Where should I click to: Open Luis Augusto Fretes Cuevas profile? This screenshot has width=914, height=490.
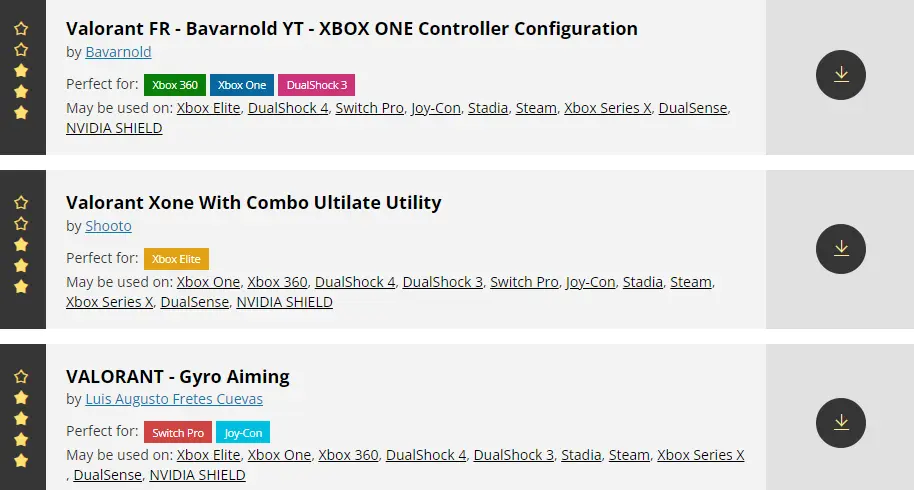174,399
